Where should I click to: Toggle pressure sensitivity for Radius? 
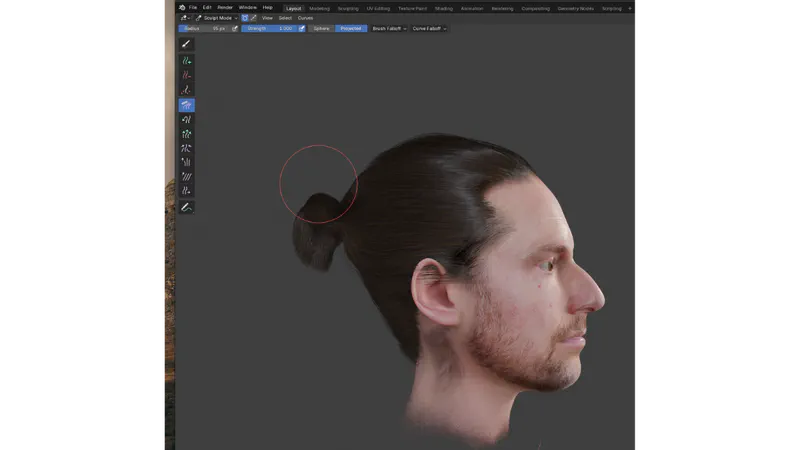pos(235,29)
